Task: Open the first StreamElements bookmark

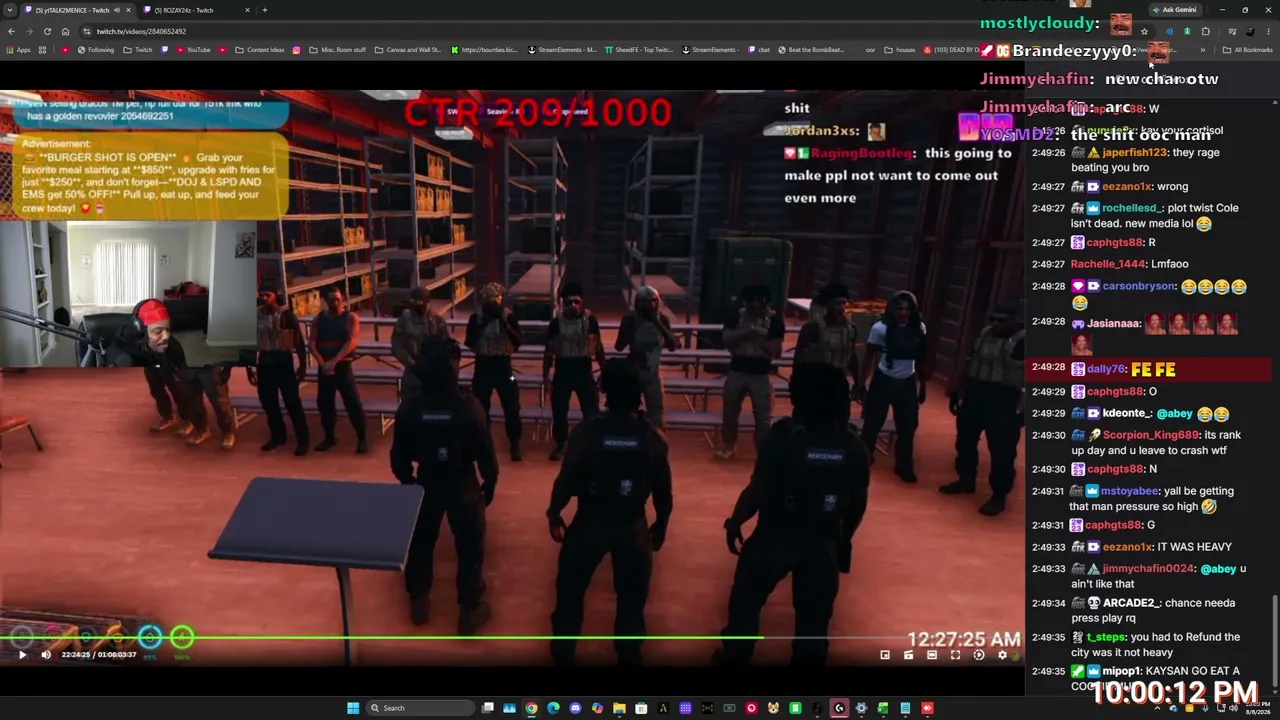Action: point(563,50)
